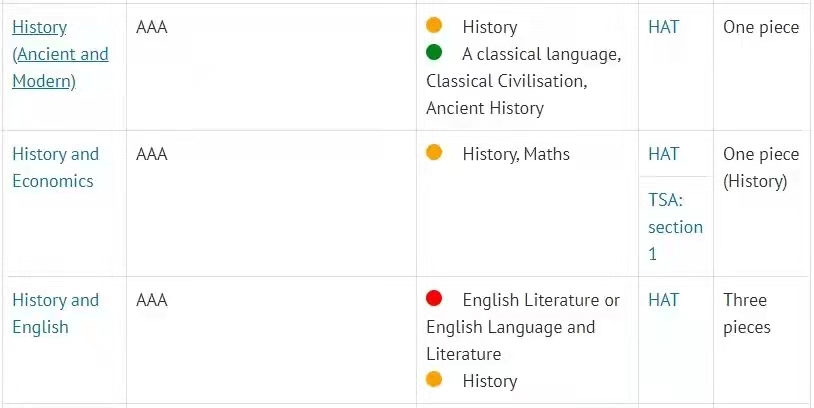Click the HAT link in the History and Economics row

coord(663,154)
